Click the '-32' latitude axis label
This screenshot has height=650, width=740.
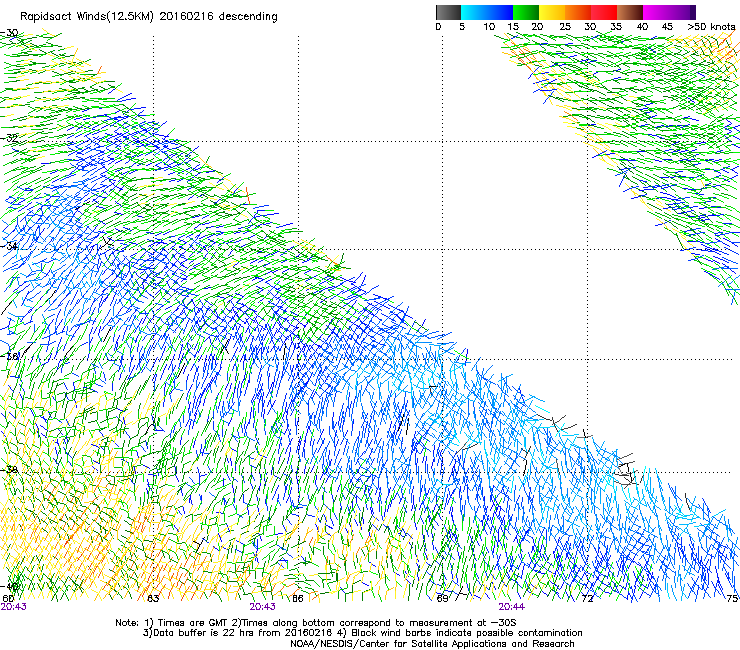pos(9,138)
